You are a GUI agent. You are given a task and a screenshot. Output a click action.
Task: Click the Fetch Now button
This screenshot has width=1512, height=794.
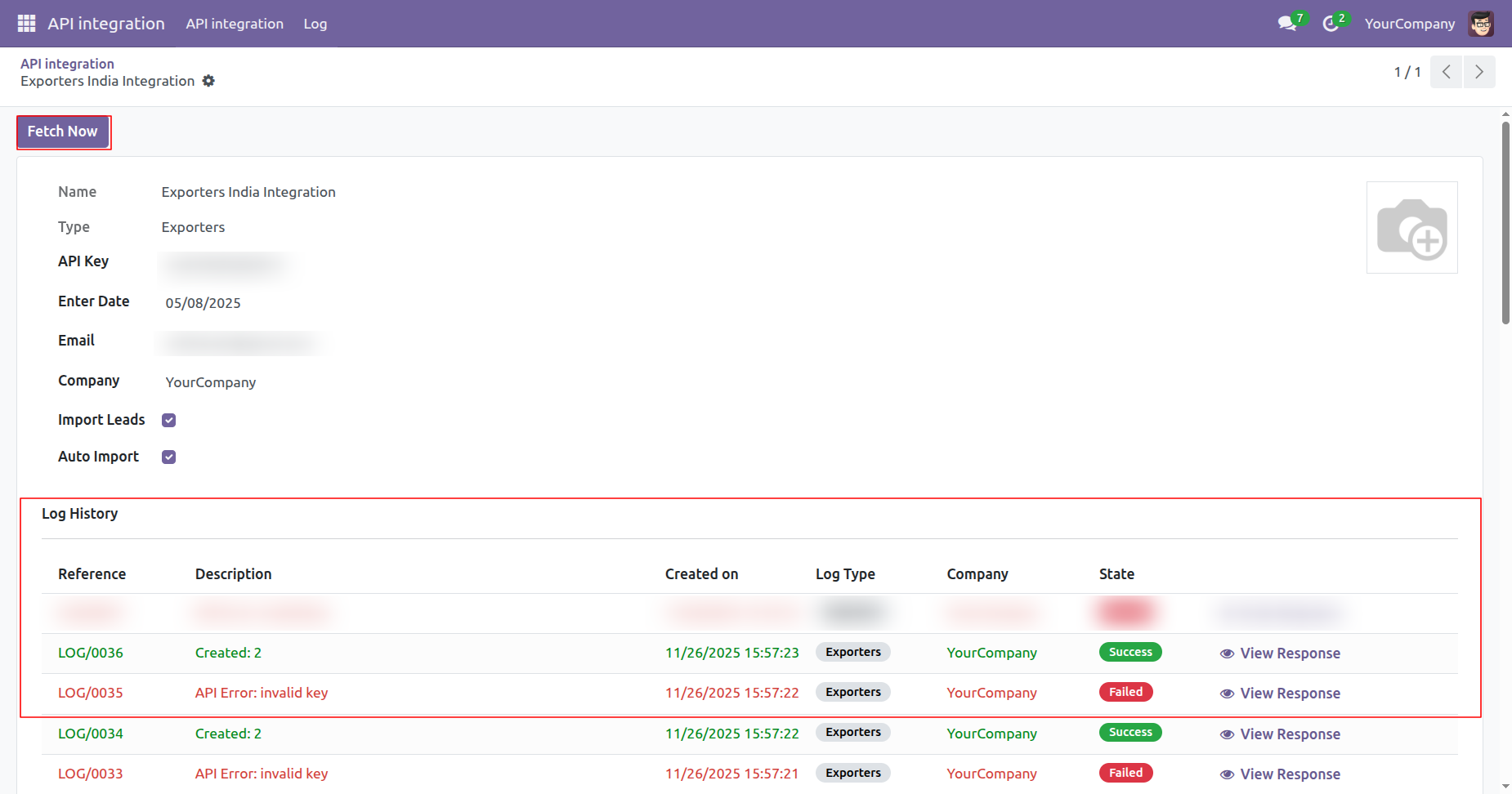tap(63, 132)
